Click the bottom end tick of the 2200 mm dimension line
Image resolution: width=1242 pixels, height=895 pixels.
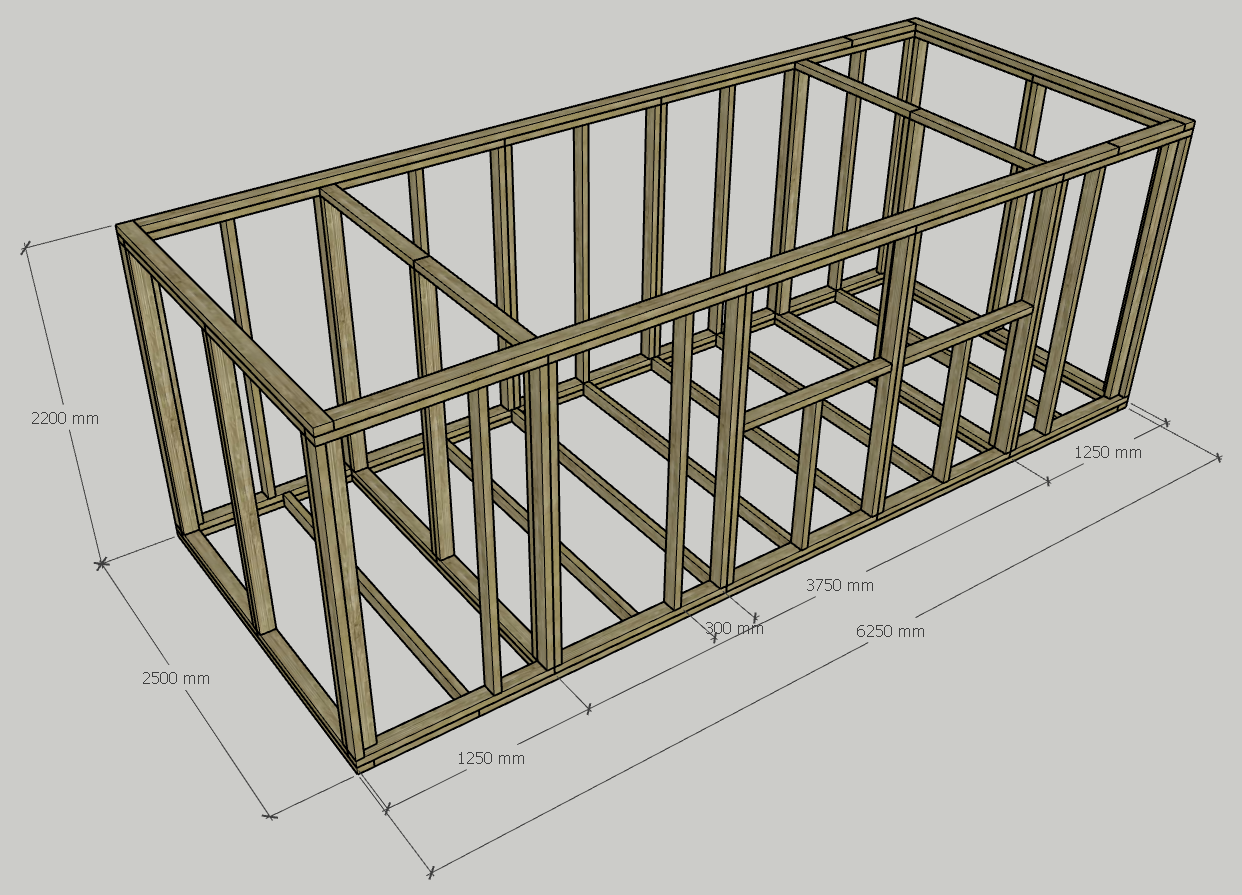point(101,565)
